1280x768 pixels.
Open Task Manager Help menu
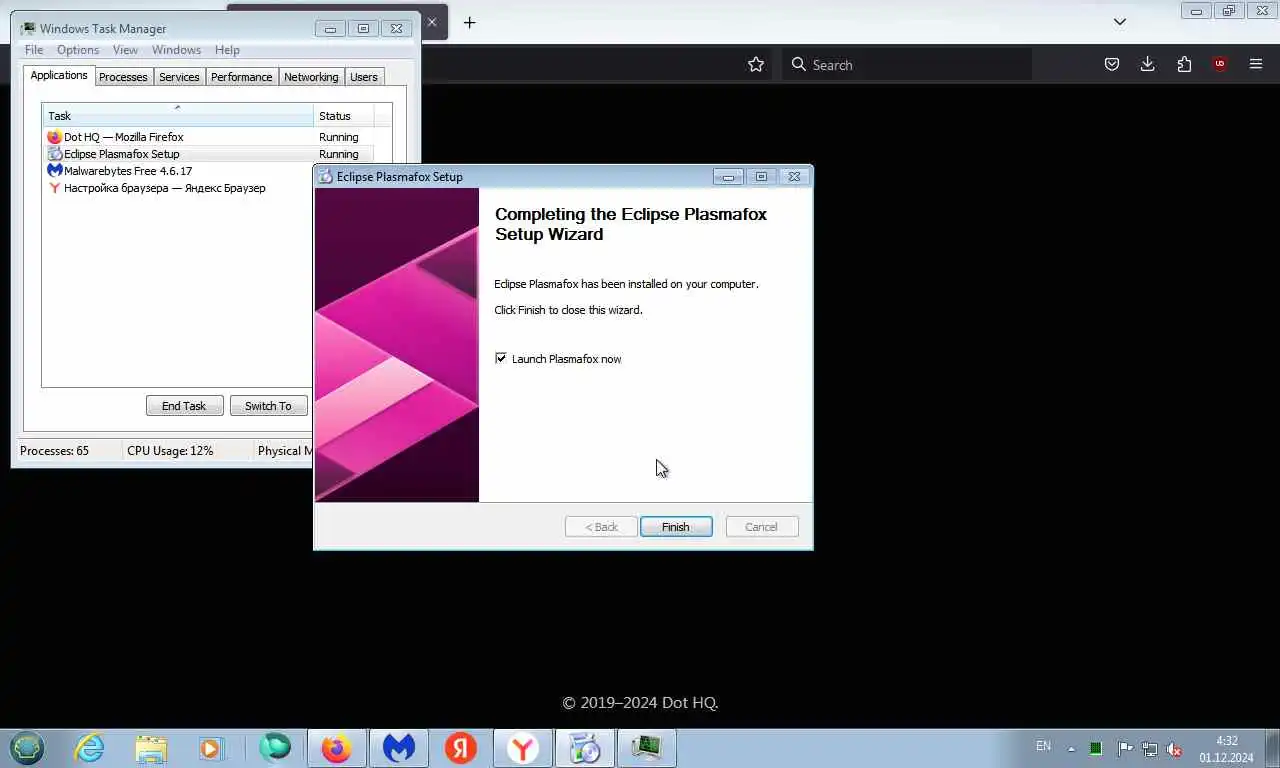click(x=227, y=50)
